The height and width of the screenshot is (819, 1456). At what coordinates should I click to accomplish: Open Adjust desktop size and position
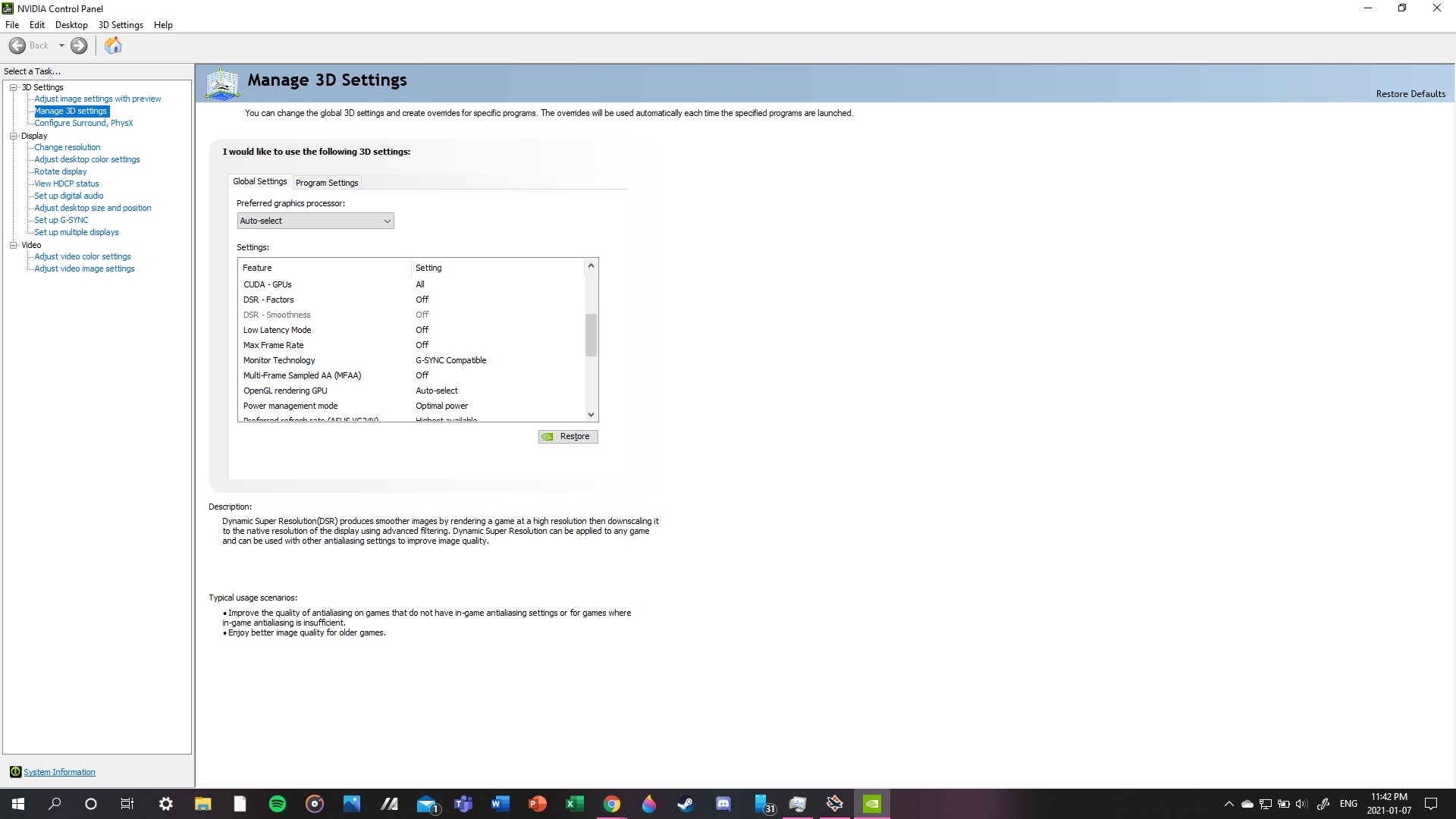tap(93, 208)
